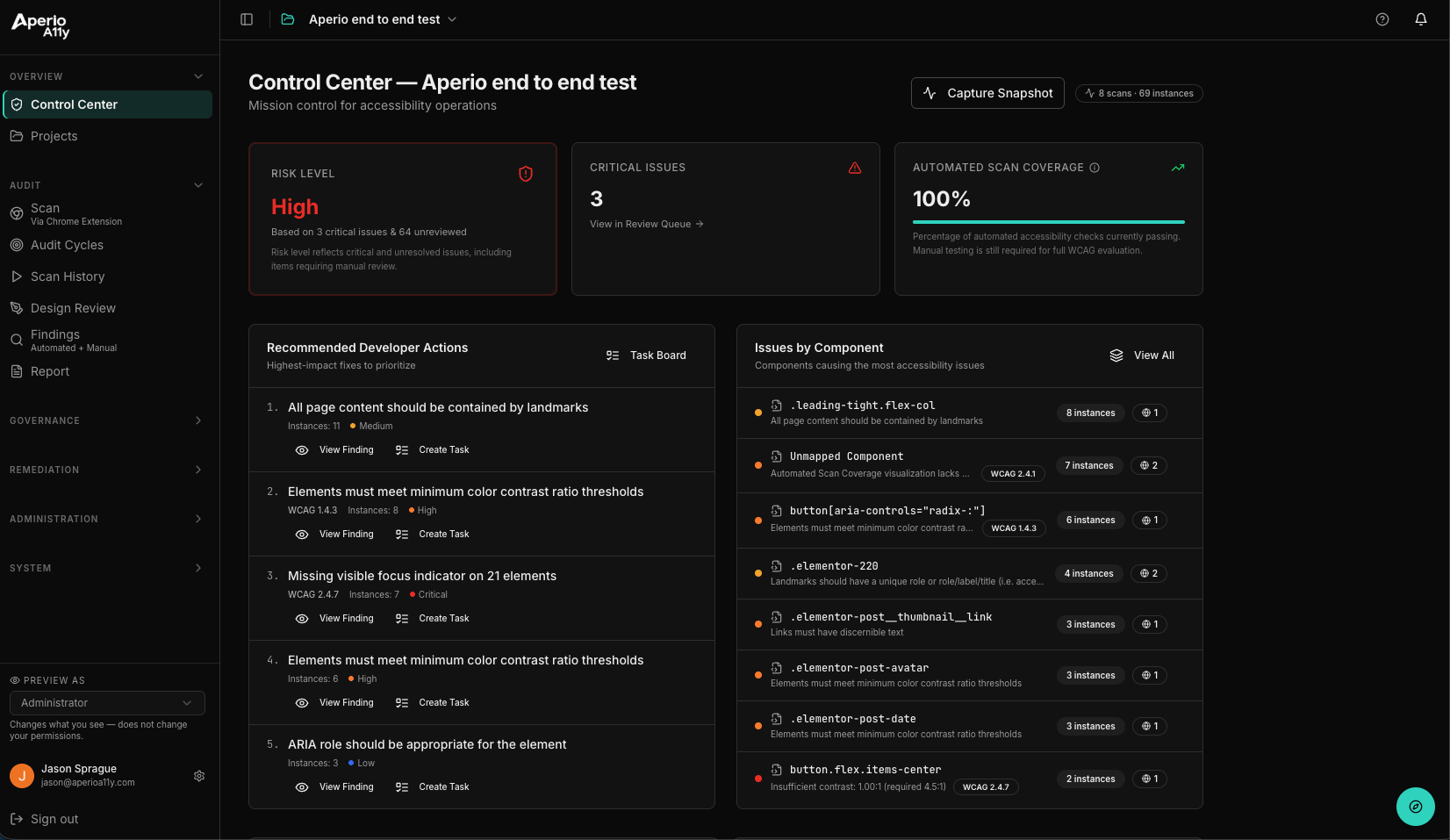Create task for landmarks issue
Image resolution: width=1450 pixels, height=840 pixels.
[433, 449]
